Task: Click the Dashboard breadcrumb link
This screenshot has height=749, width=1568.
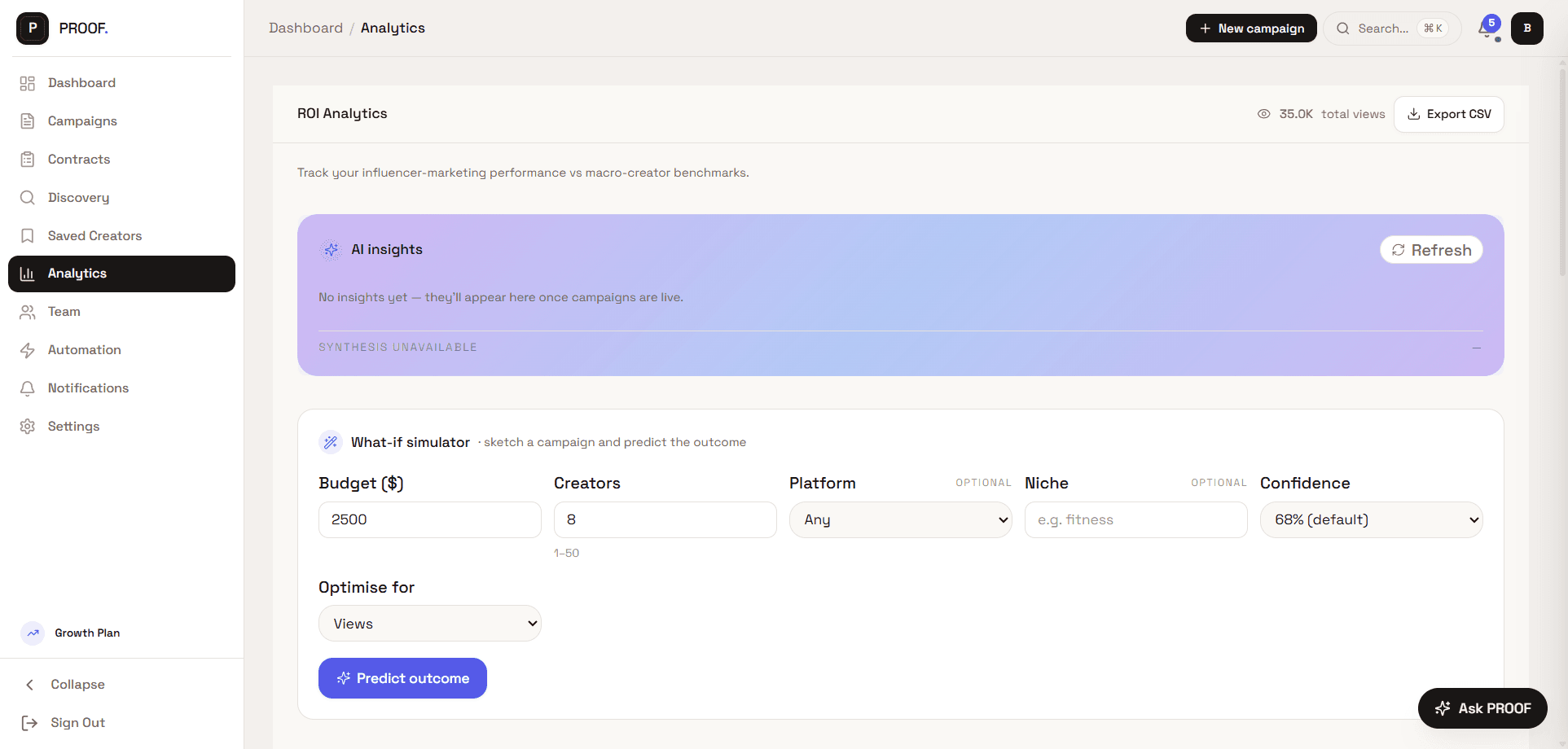Action: tap(305, 28)
